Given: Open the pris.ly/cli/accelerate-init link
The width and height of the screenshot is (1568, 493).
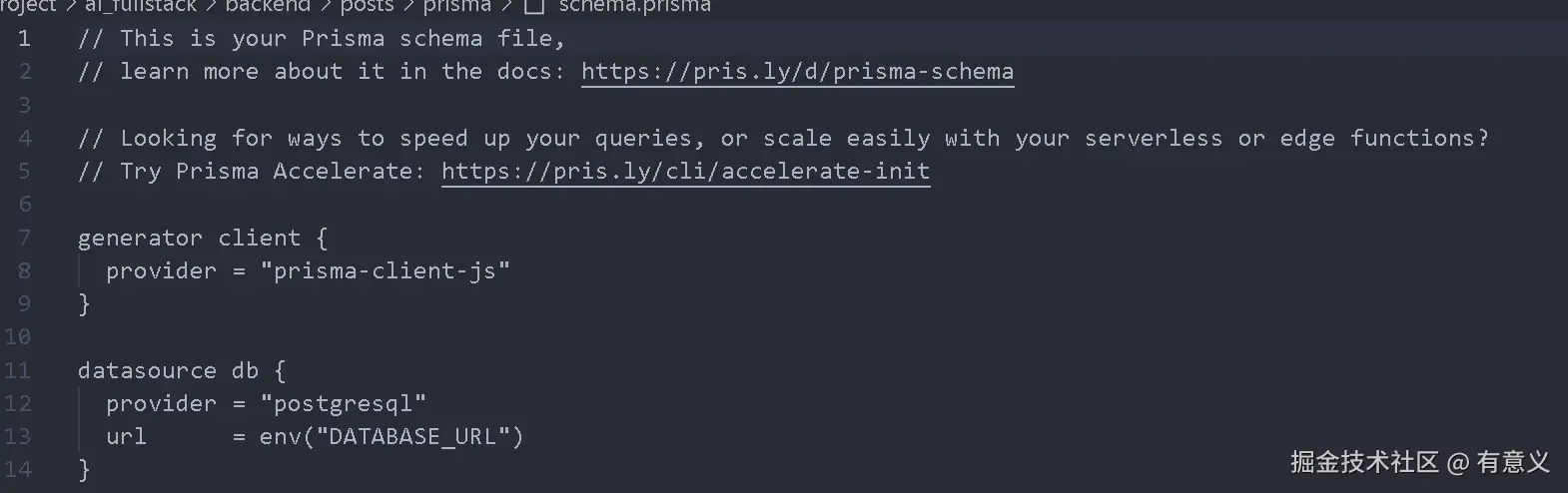Looking at the screenshot, I should (x=685, y=172).
